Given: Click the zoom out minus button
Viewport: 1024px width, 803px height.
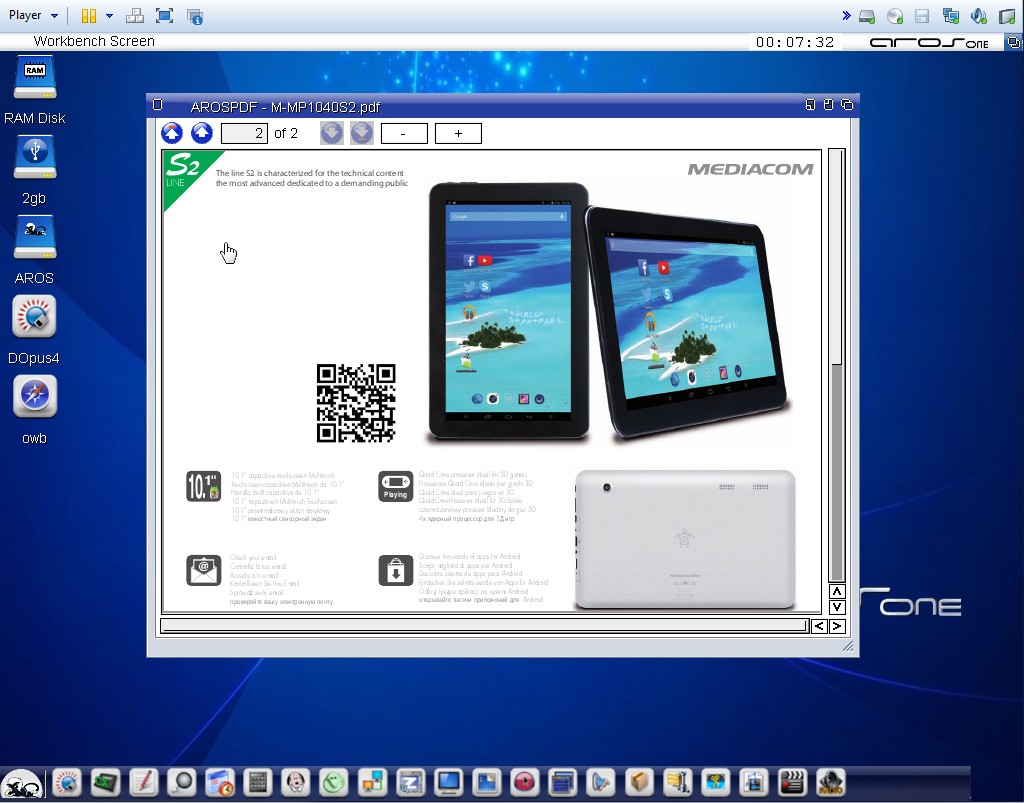Looking at the screenshot, I should [404, 133].
